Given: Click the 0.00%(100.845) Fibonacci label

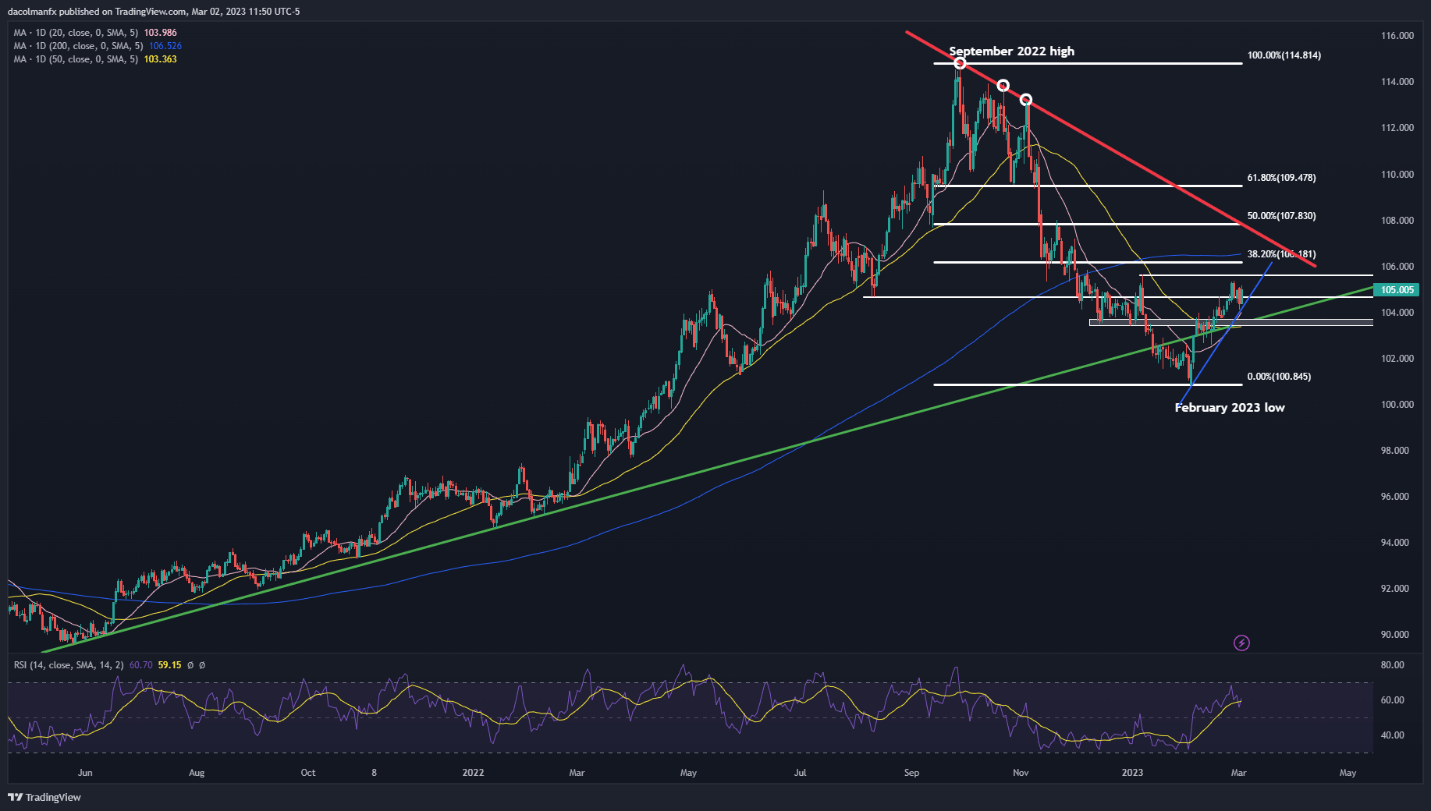Looking at the screenshot, I should (x=1278, y=377).
